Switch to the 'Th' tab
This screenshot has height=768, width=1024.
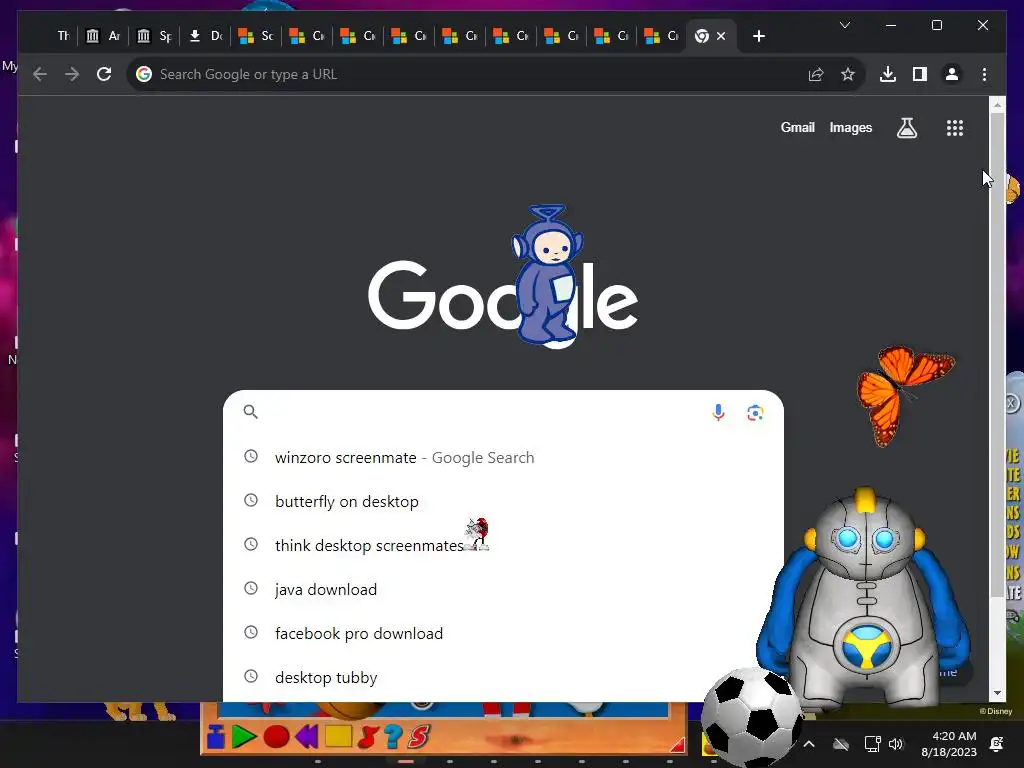click(x=63, y=36)
